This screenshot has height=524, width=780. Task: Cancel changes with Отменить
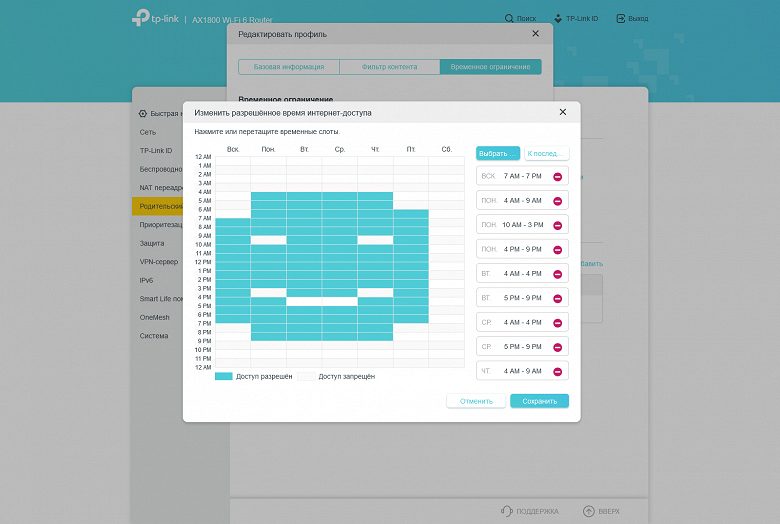click(476, 401)
